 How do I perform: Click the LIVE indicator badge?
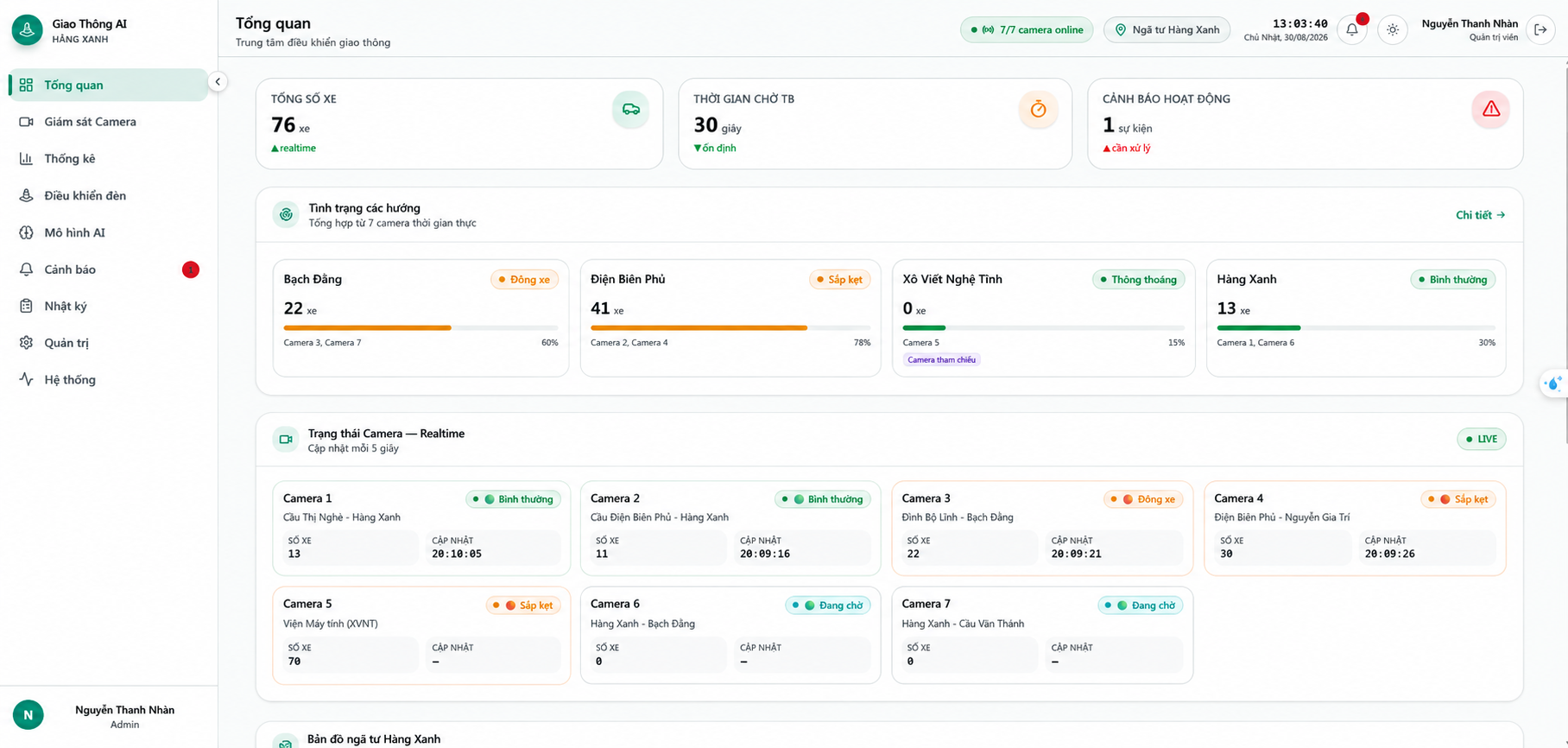coord(1482,439)
